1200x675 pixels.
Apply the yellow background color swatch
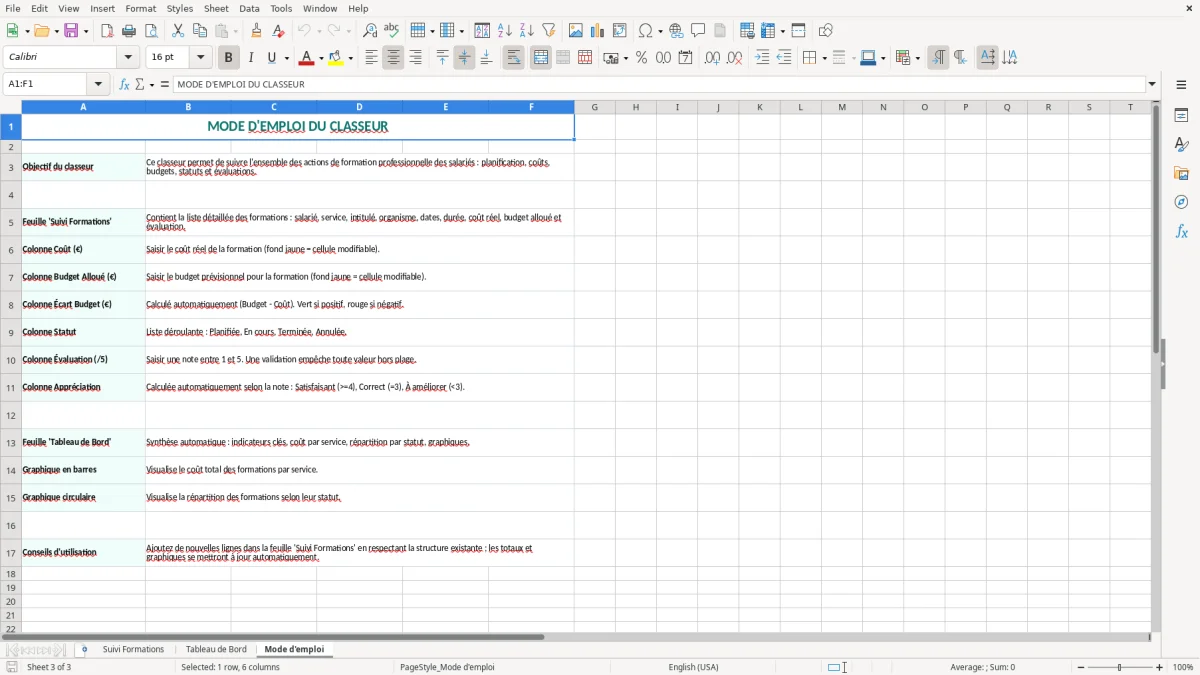click(336, 58)
